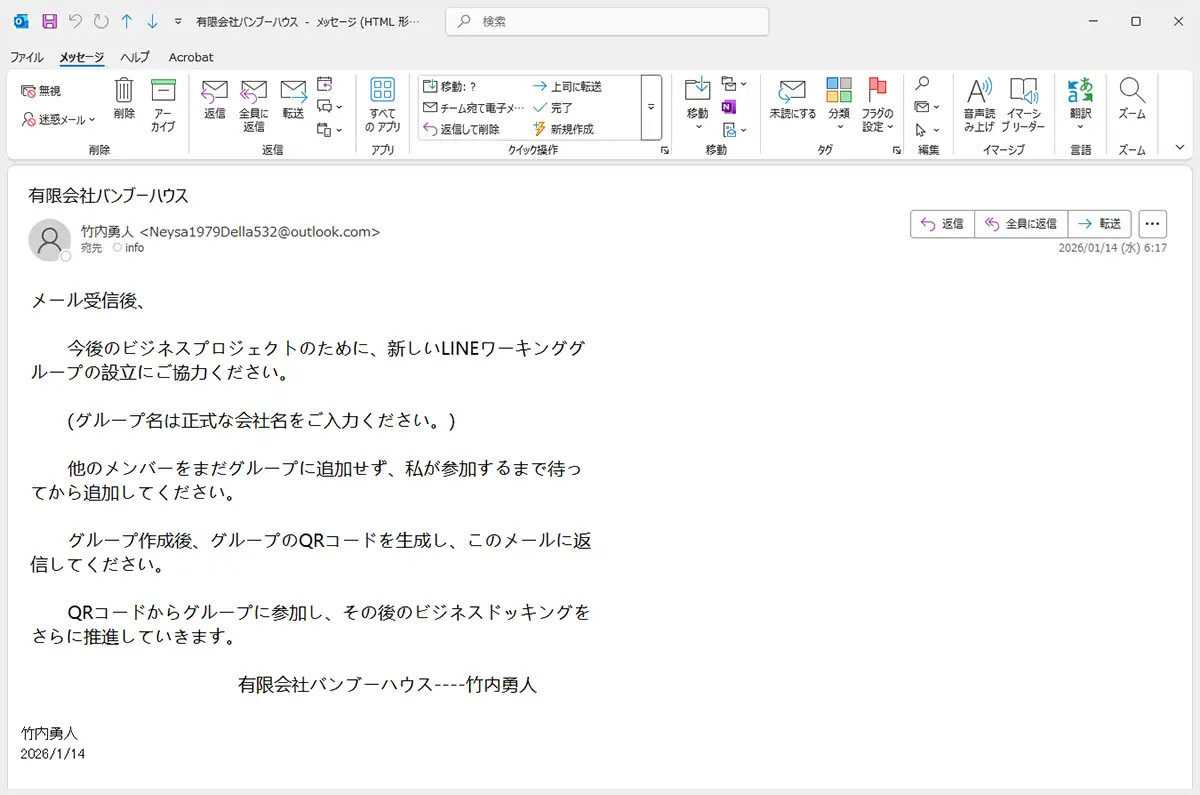Click the 返信 button in the message header

click(941, 223)
